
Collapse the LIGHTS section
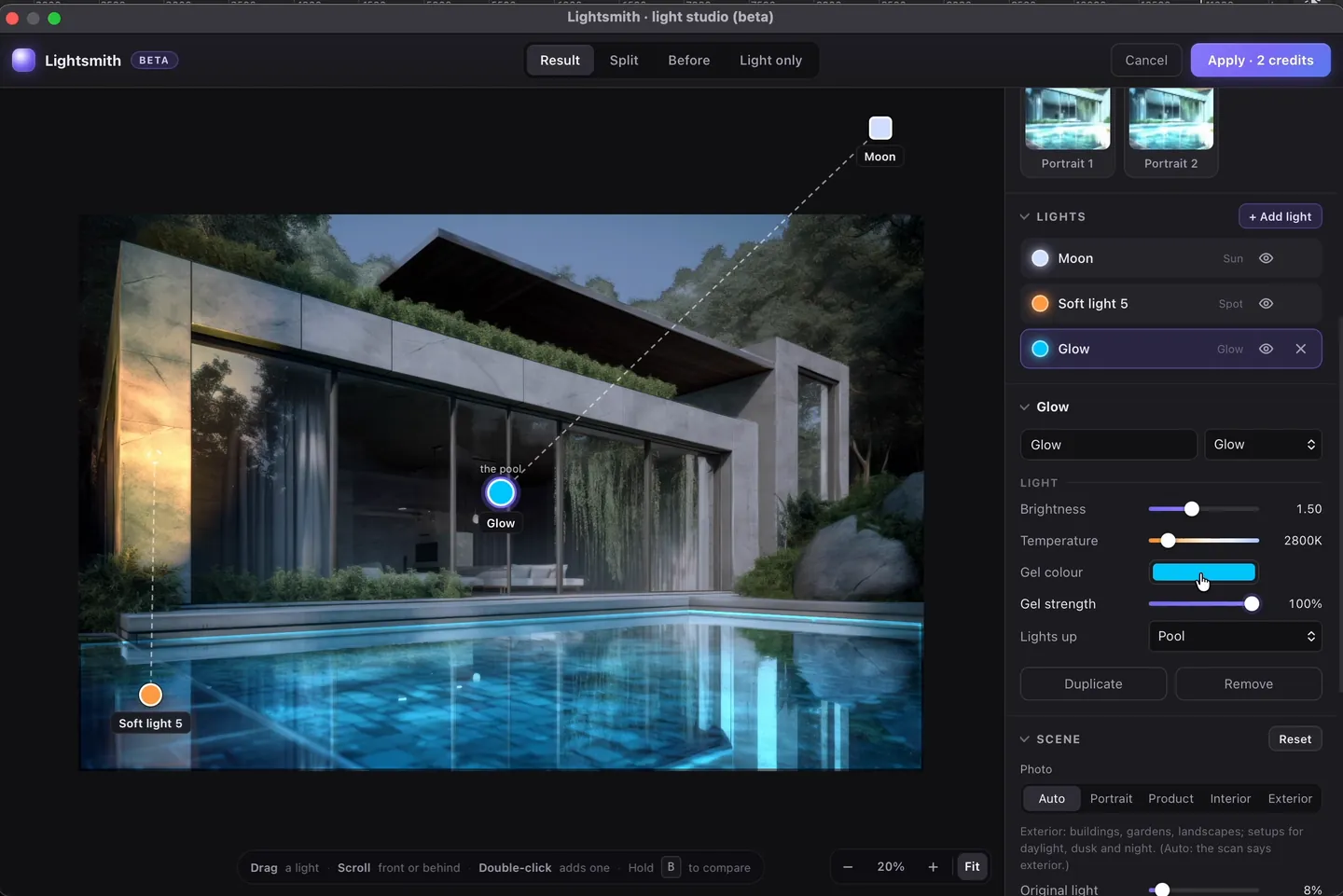1025,216
